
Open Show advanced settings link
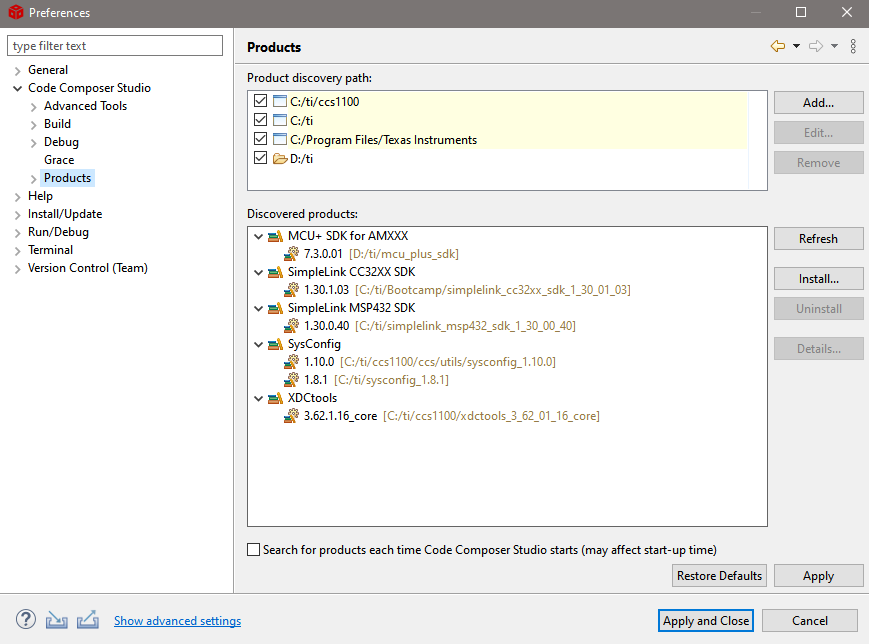[177, 621]
